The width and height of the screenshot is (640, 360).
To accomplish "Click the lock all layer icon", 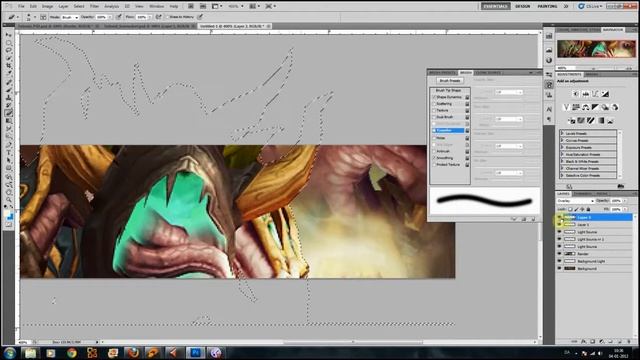I will coord(588,209).
